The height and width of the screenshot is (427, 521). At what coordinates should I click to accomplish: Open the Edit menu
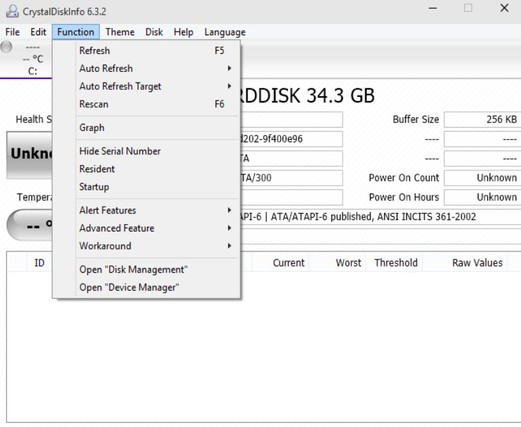click(38, 32)
